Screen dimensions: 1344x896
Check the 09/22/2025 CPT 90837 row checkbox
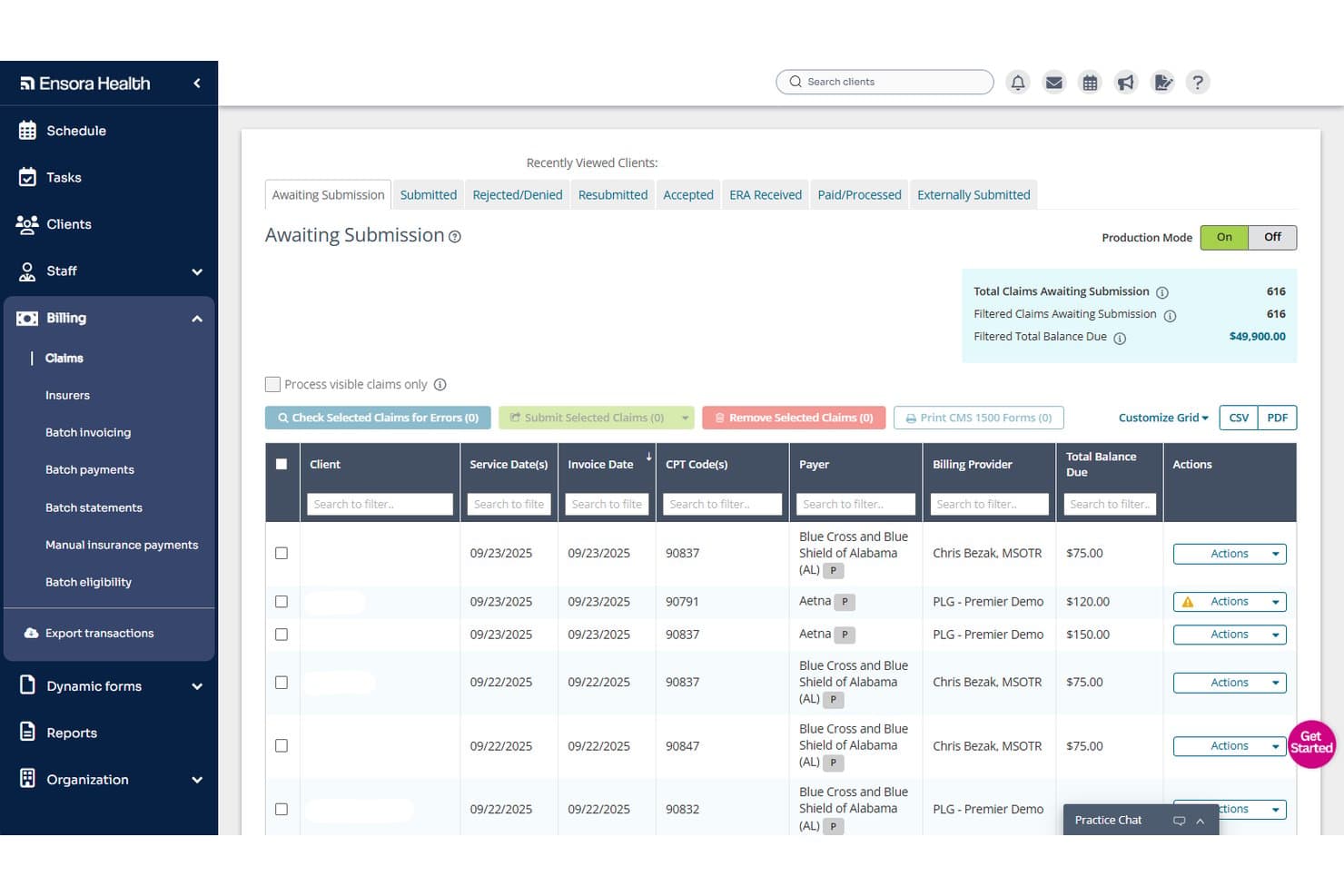click(x=282, y=683)
